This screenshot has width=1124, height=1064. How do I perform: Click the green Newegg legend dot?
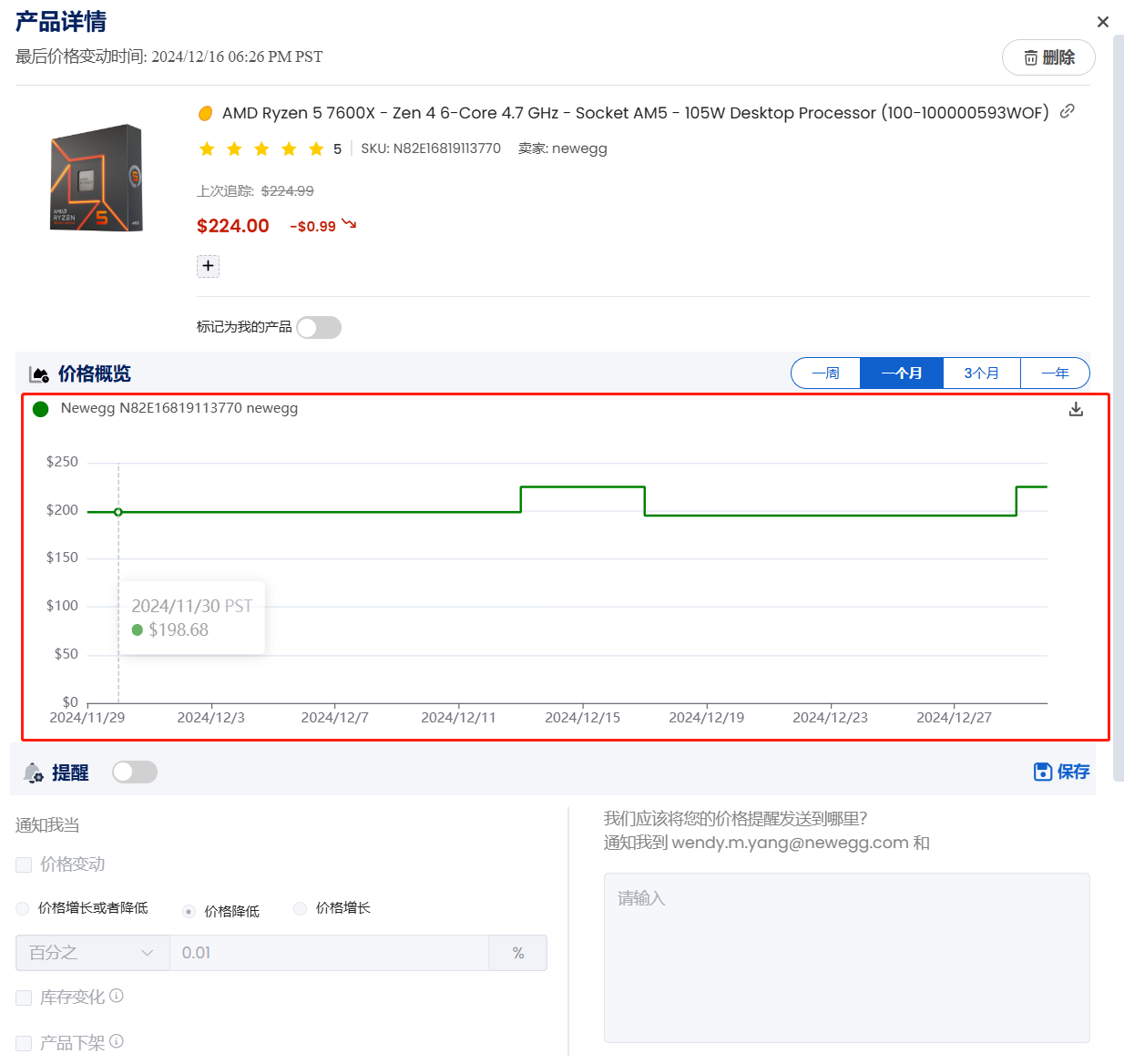[41, 409]
